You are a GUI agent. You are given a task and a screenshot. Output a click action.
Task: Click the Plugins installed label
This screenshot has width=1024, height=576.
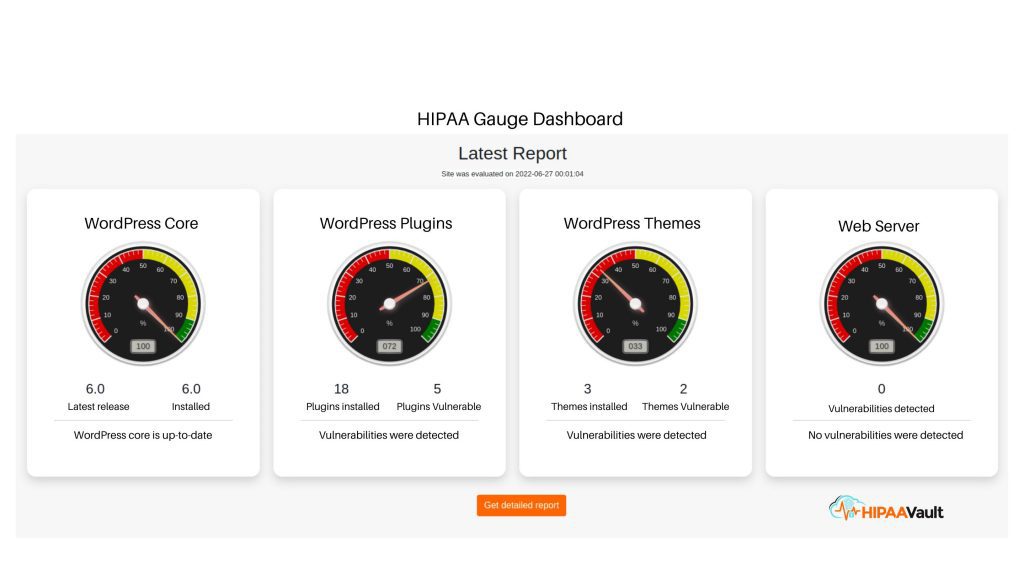click(x=343, y=406)
